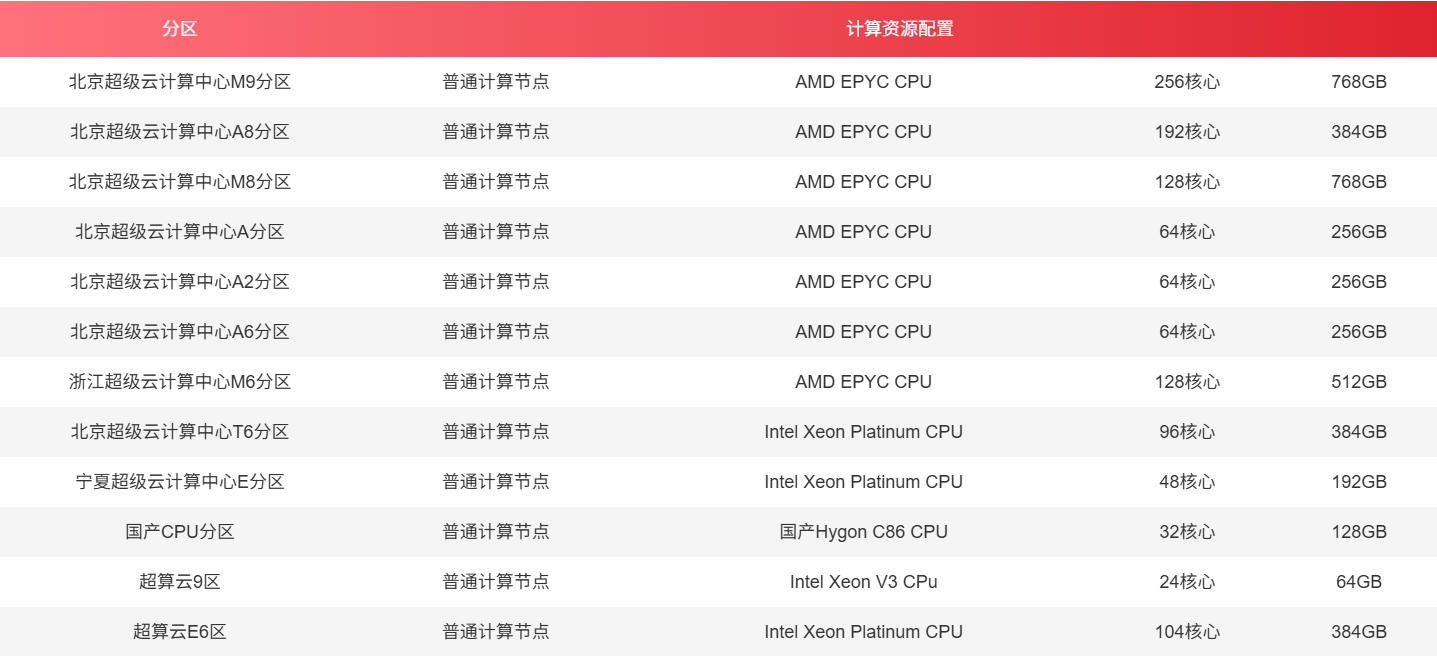The height and width of the screenshot is (656, 1437).
Task: Click the 计算资源配置 column header
Action: (899, 29)
